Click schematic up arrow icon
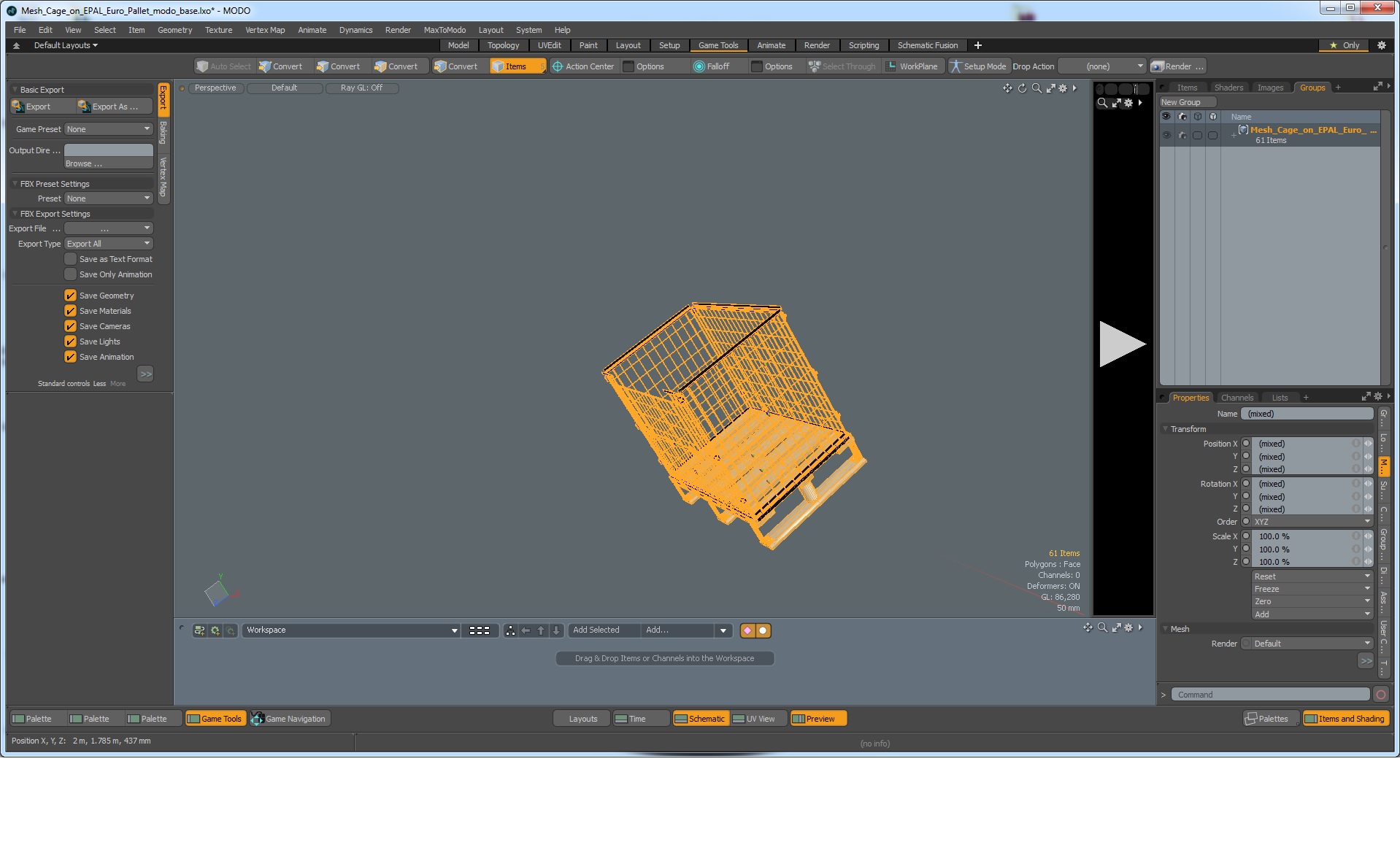 click(x=541, y=630)
